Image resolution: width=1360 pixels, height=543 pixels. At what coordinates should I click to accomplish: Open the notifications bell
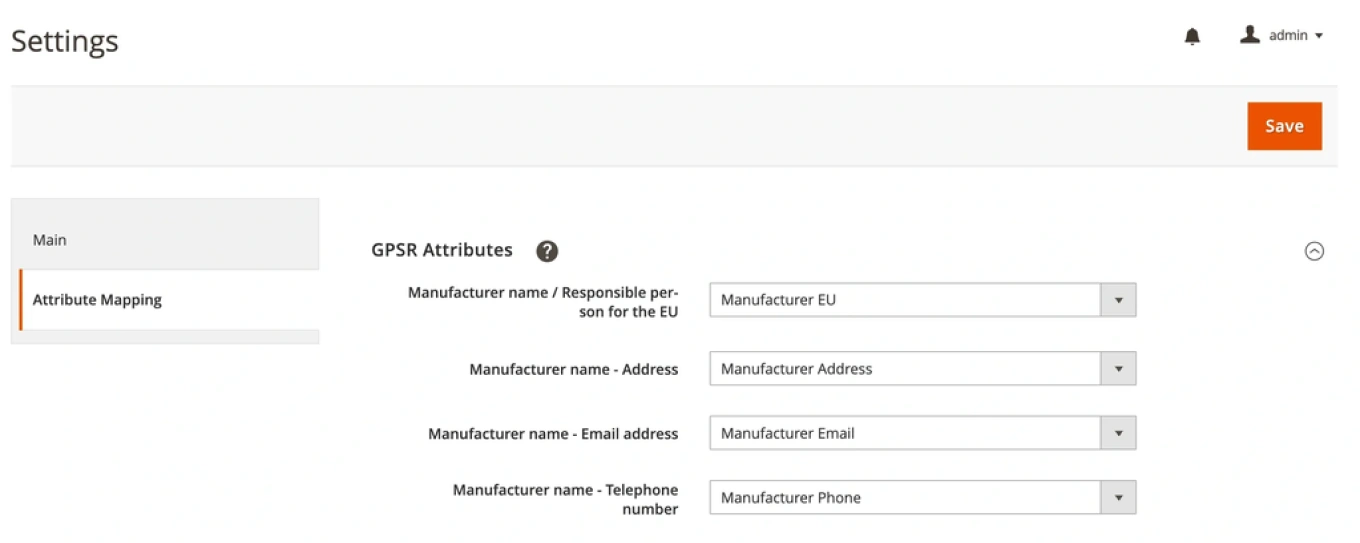click(1192, 37)
